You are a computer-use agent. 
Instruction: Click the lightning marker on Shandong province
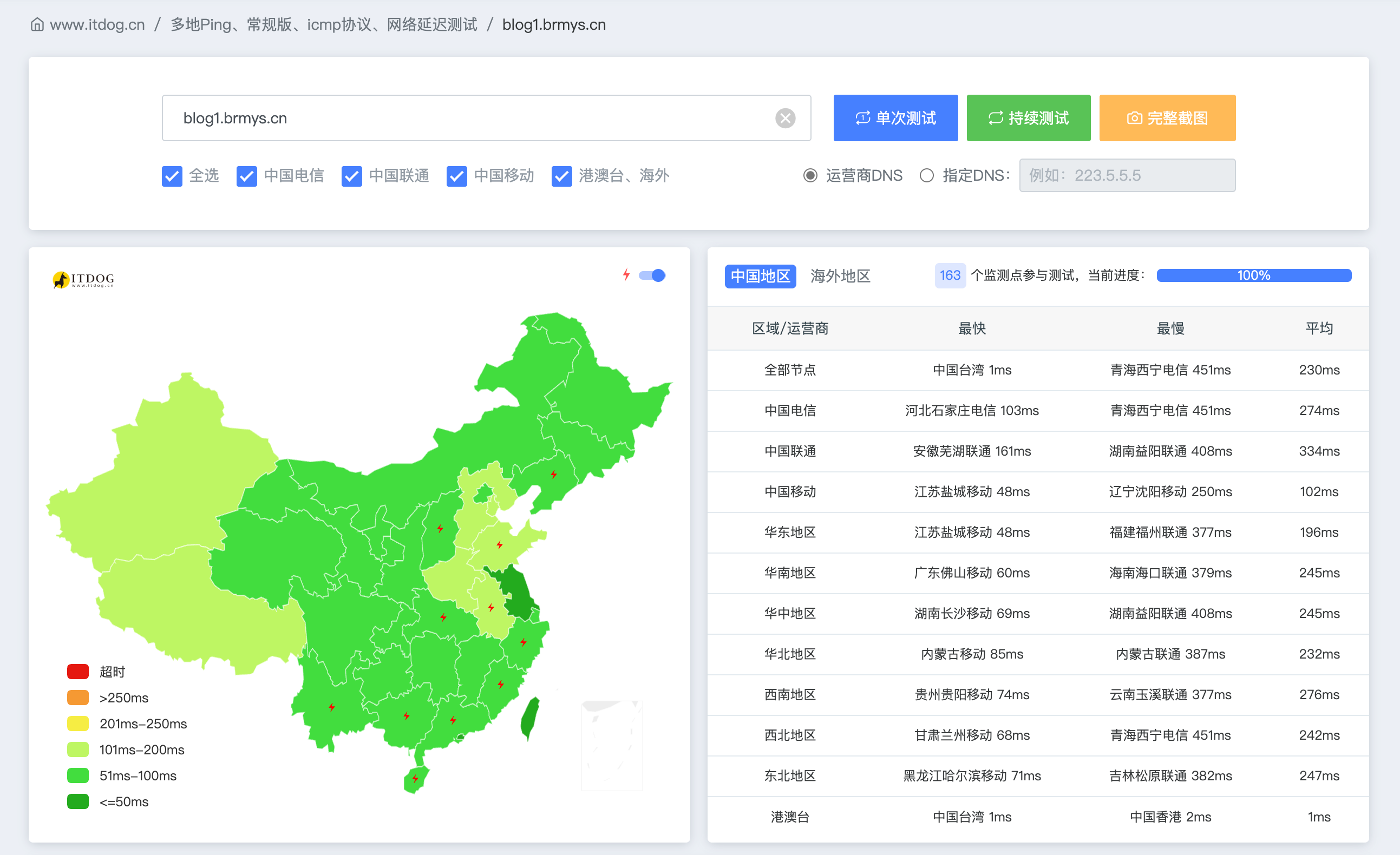pos(500,545)
